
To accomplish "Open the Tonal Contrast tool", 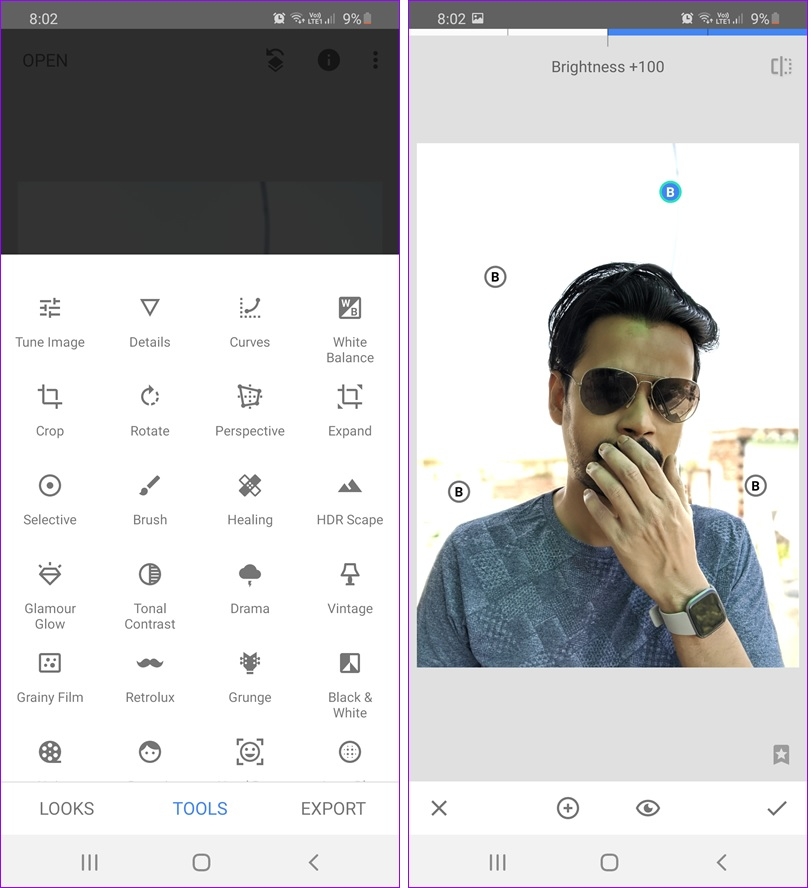I will coord(150,596).
